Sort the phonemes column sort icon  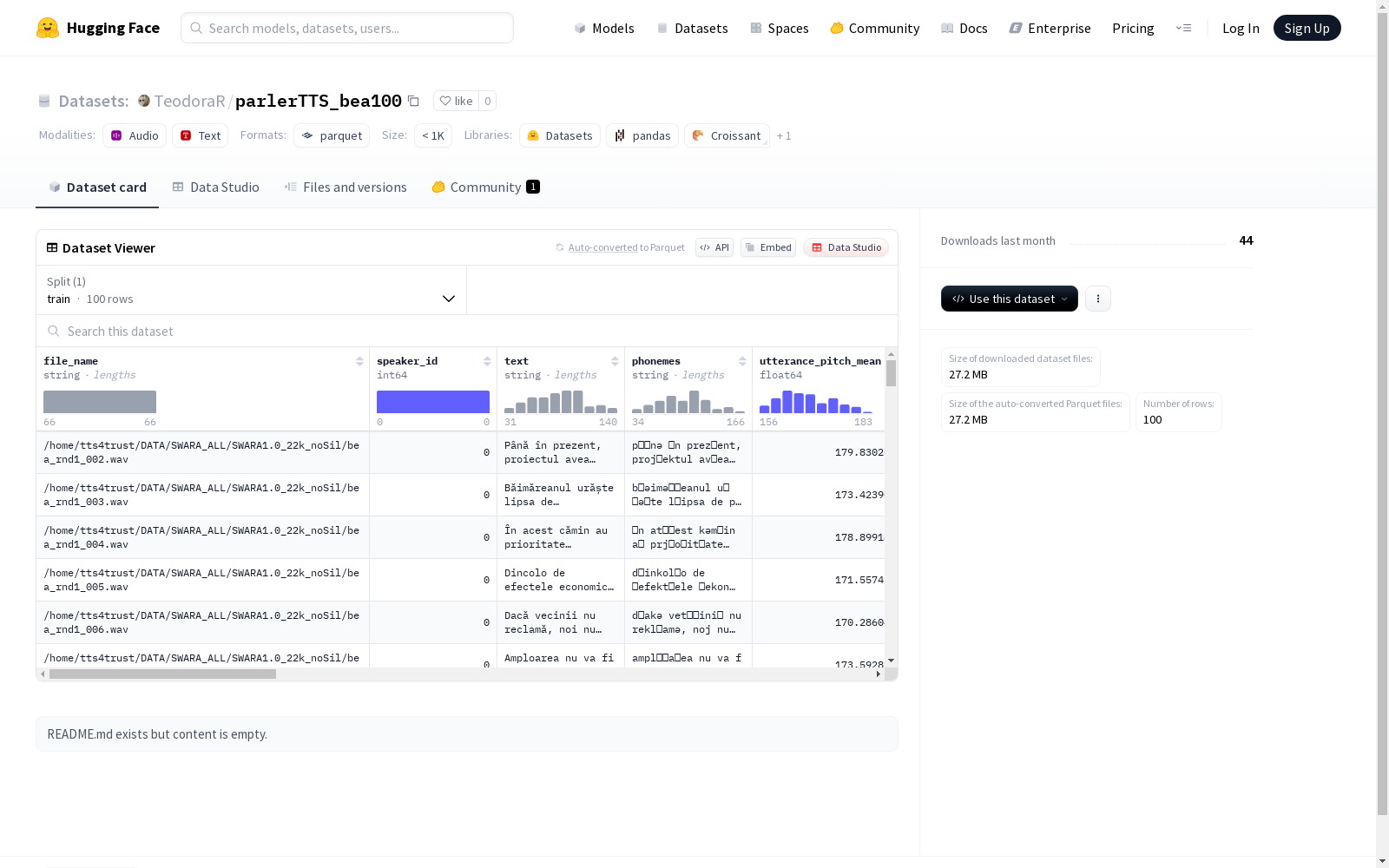pos(742,361)
